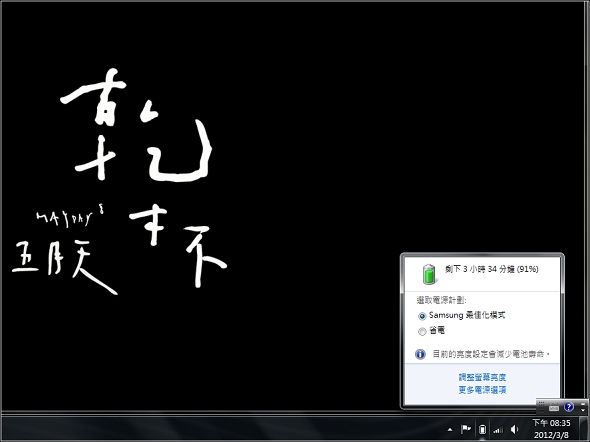Click the language bar keyboard icon
590x442 pixels.
pyautogui.click(x=554, y=407)
